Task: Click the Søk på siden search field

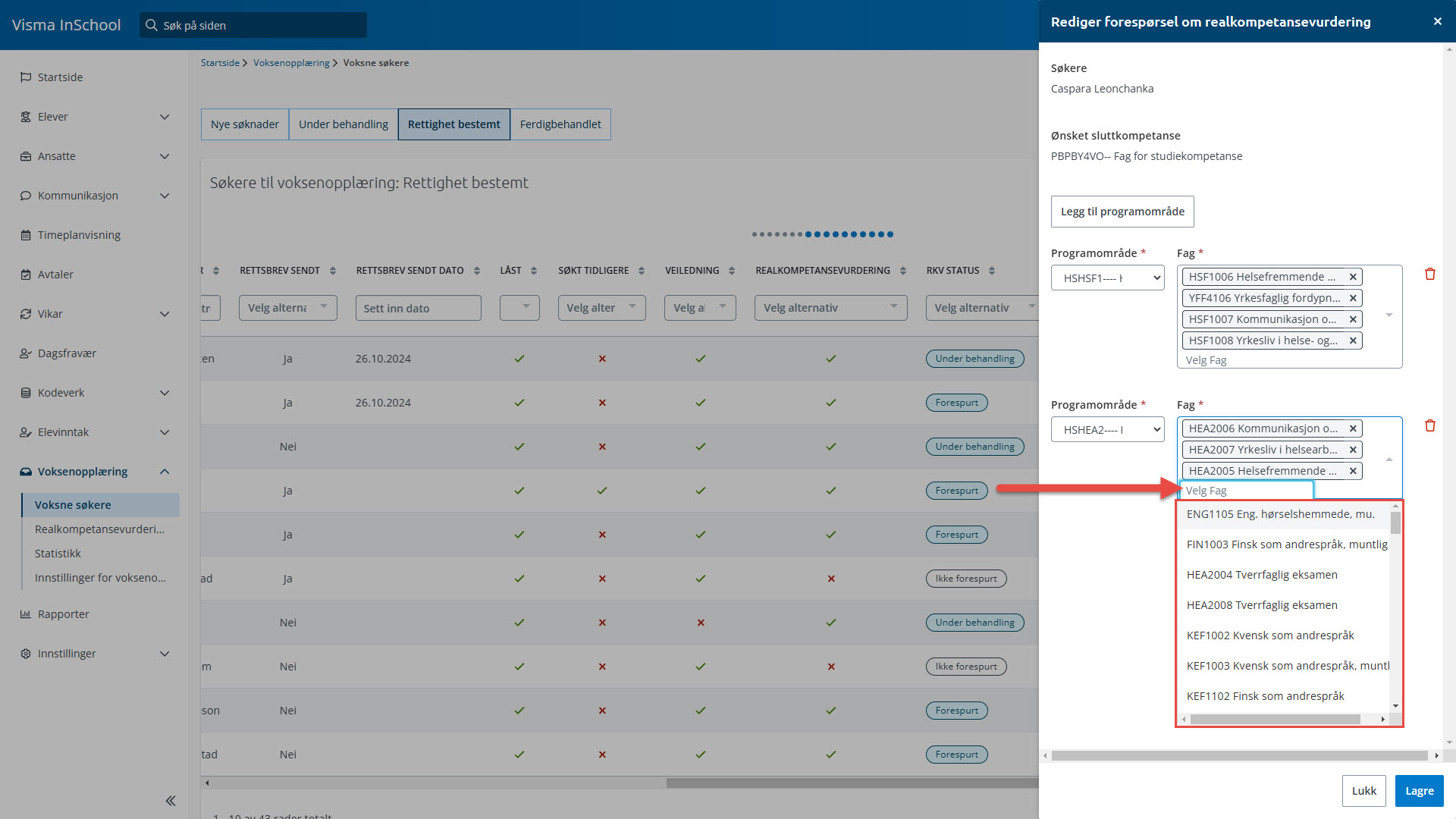Action: tap(253, 25)
